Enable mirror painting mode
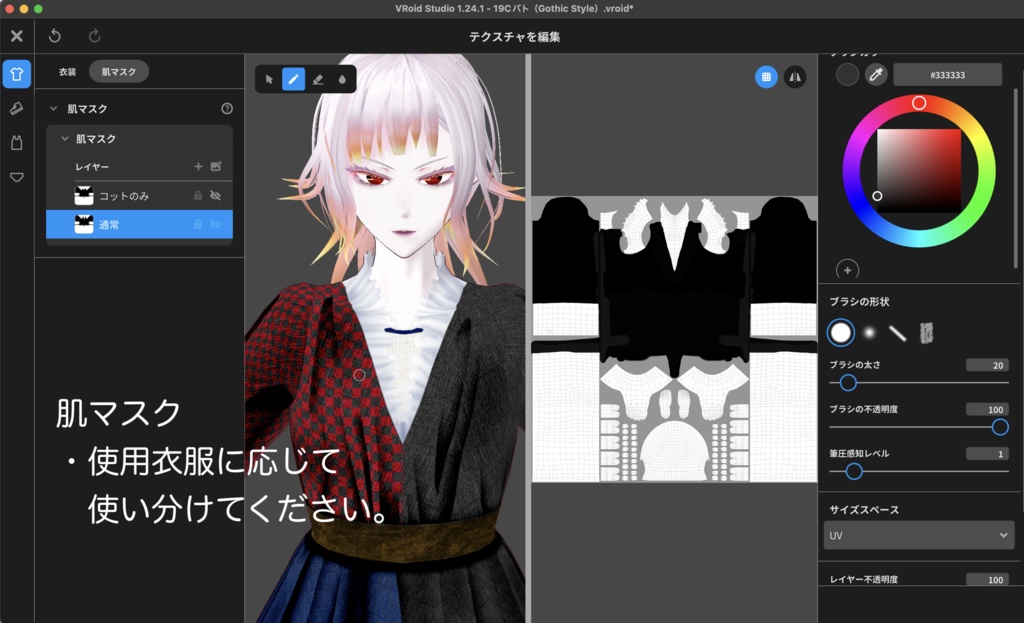Image resolution: width=1024 pixels, height=623 pixels. 795,76
